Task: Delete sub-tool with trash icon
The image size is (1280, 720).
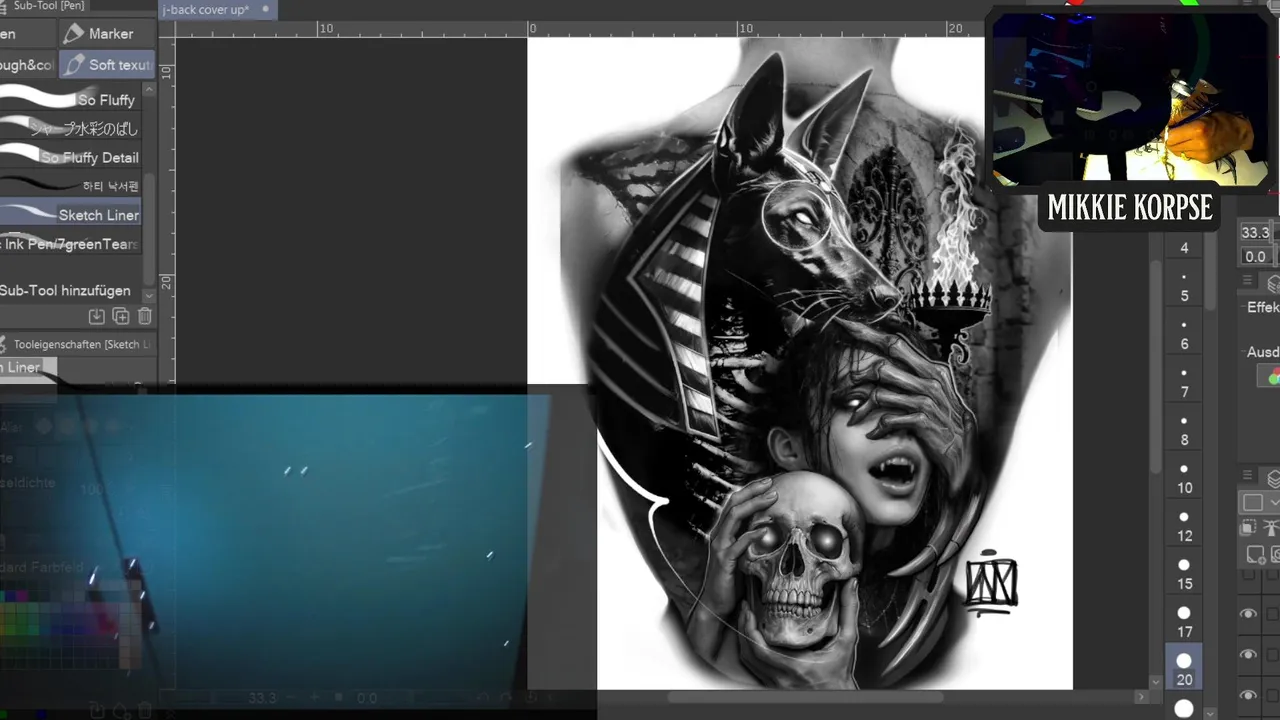Action: point(145,316)
